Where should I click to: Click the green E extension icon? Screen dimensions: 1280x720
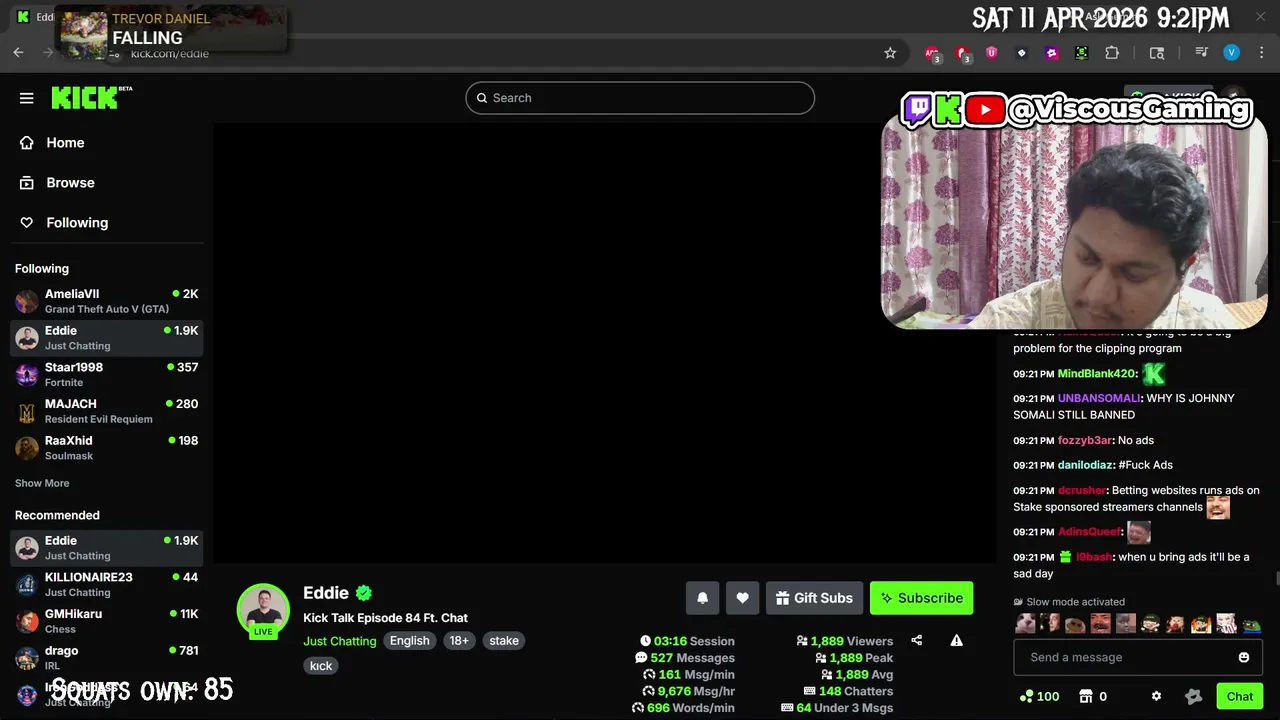pyautogui.click(x=1082, y=53)
